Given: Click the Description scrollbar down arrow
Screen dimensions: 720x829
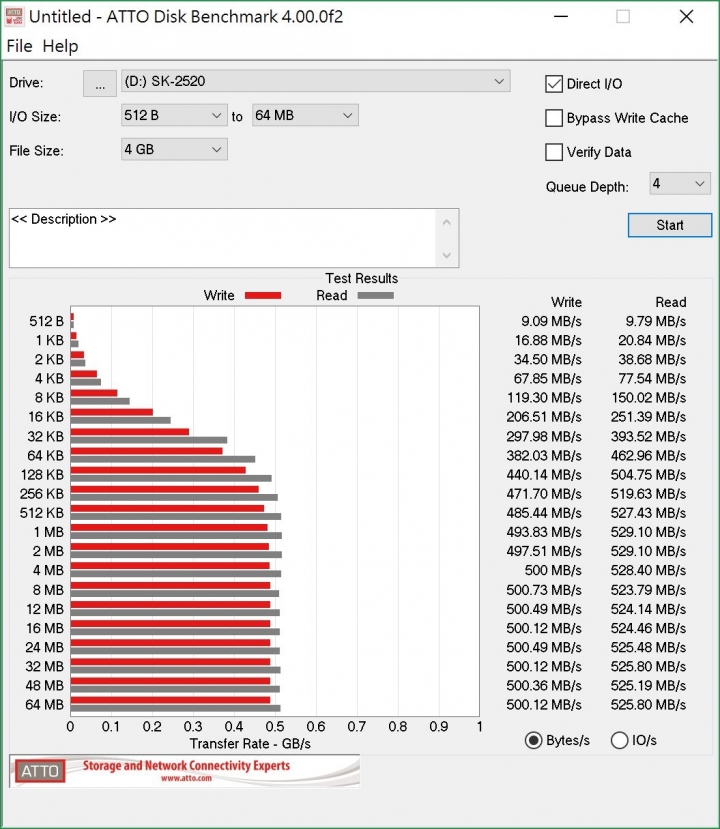Looking at the screenshot, I should 447,255.
